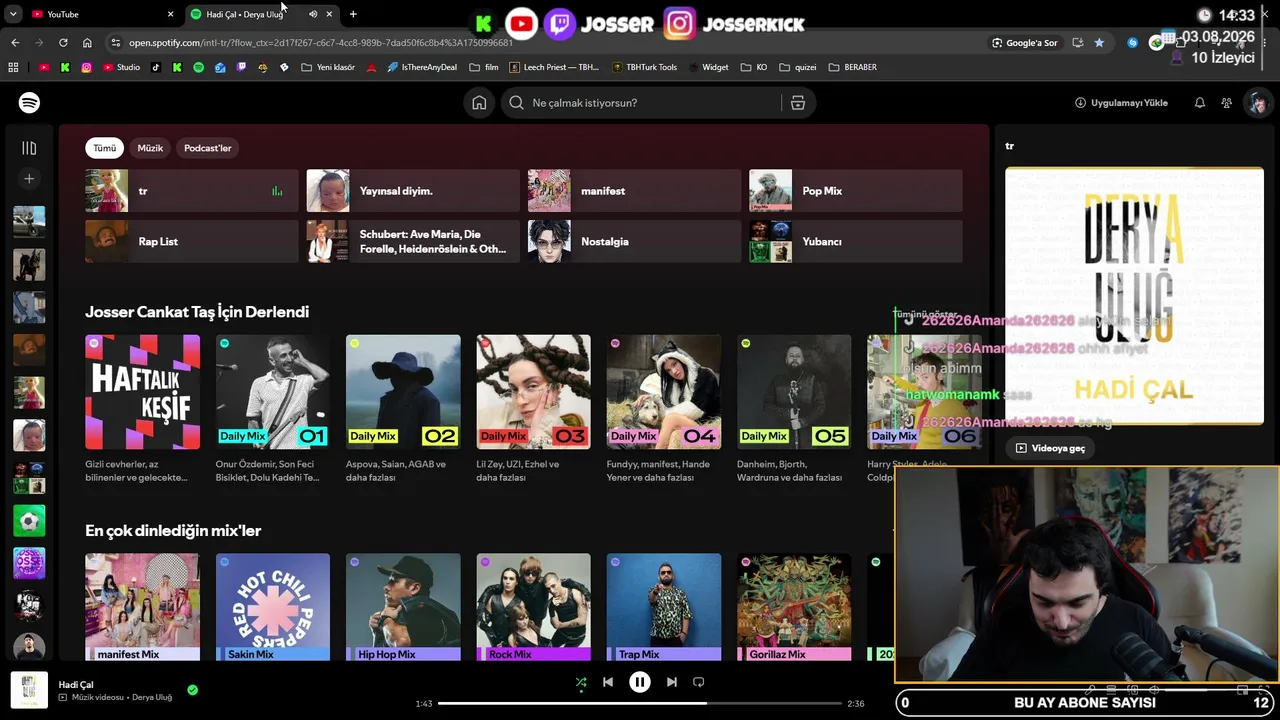Open the Spotify profile avatar menu

[x=1257, y=103]
